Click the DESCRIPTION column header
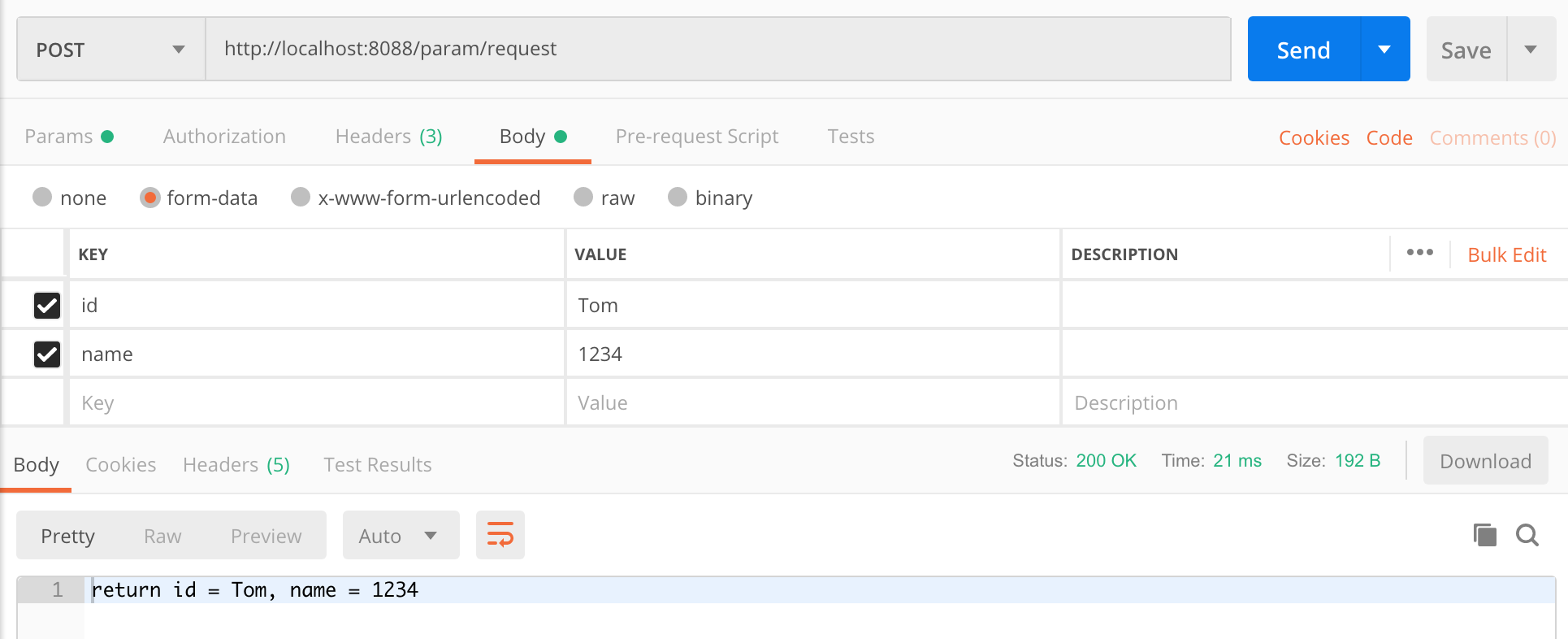This screenshot has width=1568, height=639. point(1124,254)
